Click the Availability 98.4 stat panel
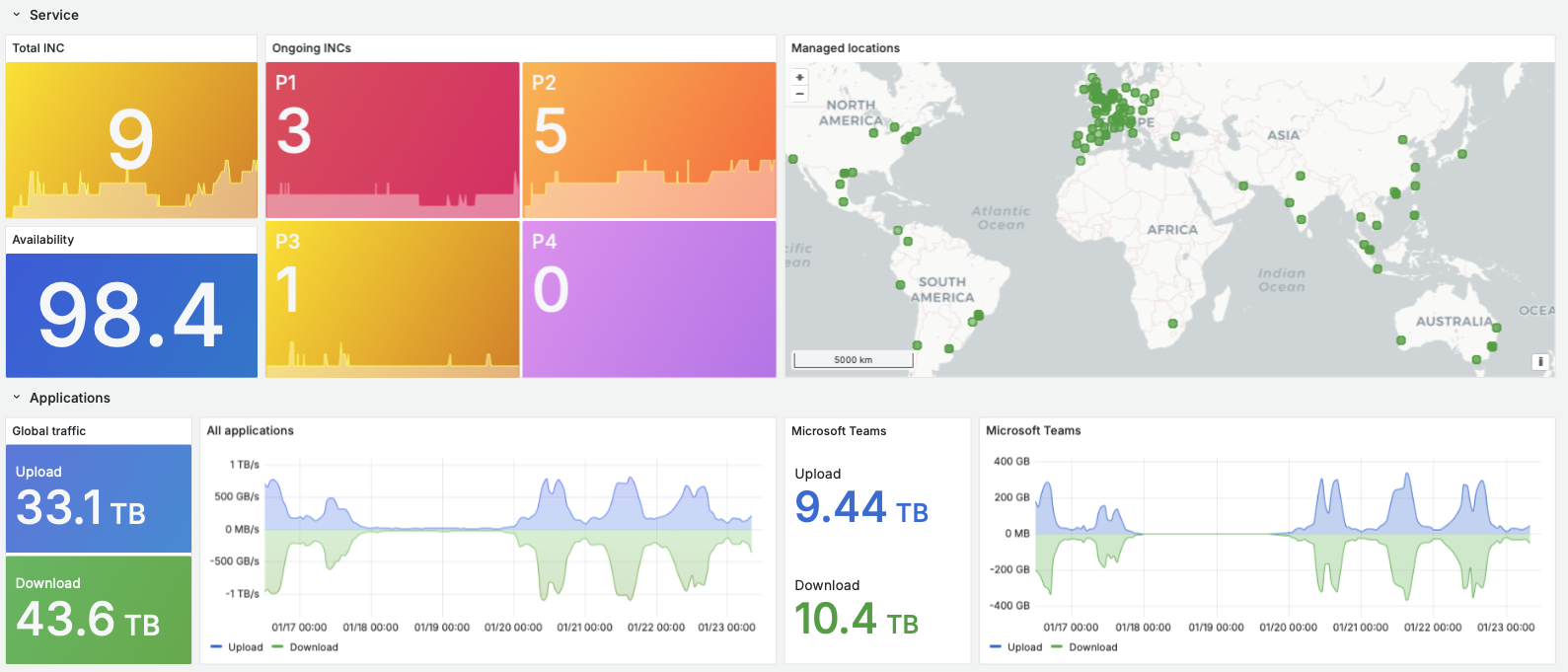This screenshot has width=1568, height=672. point(131,315)
